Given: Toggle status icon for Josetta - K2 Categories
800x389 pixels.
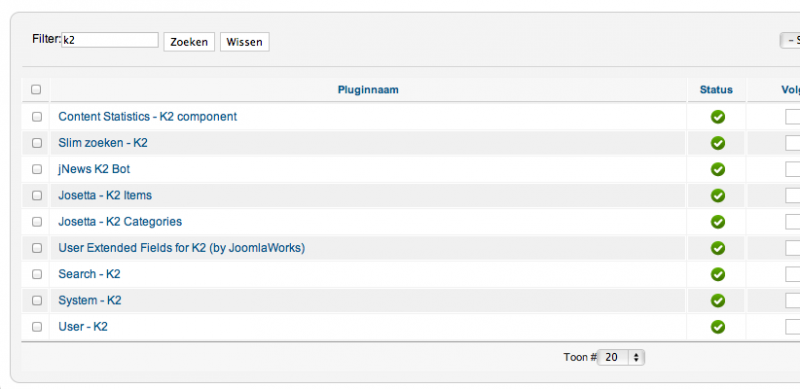Looking at the screenshot, I should point(718,222).
